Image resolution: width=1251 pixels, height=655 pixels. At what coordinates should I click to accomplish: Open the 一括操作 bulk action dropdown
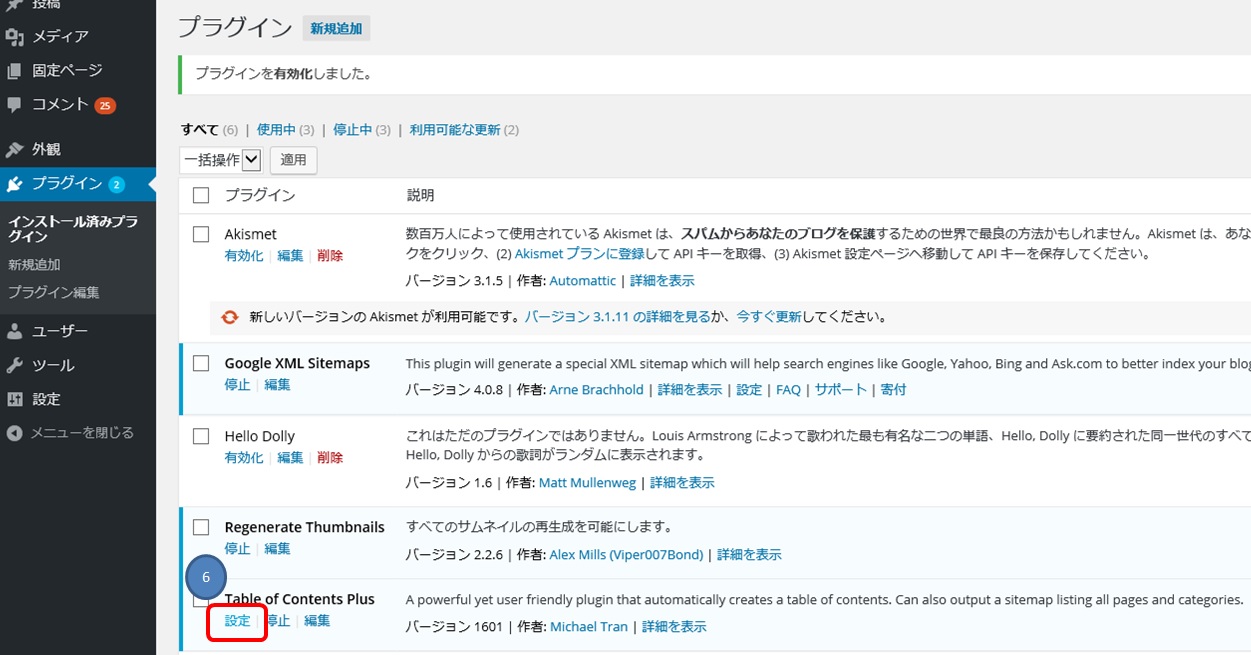coord(219,159)
